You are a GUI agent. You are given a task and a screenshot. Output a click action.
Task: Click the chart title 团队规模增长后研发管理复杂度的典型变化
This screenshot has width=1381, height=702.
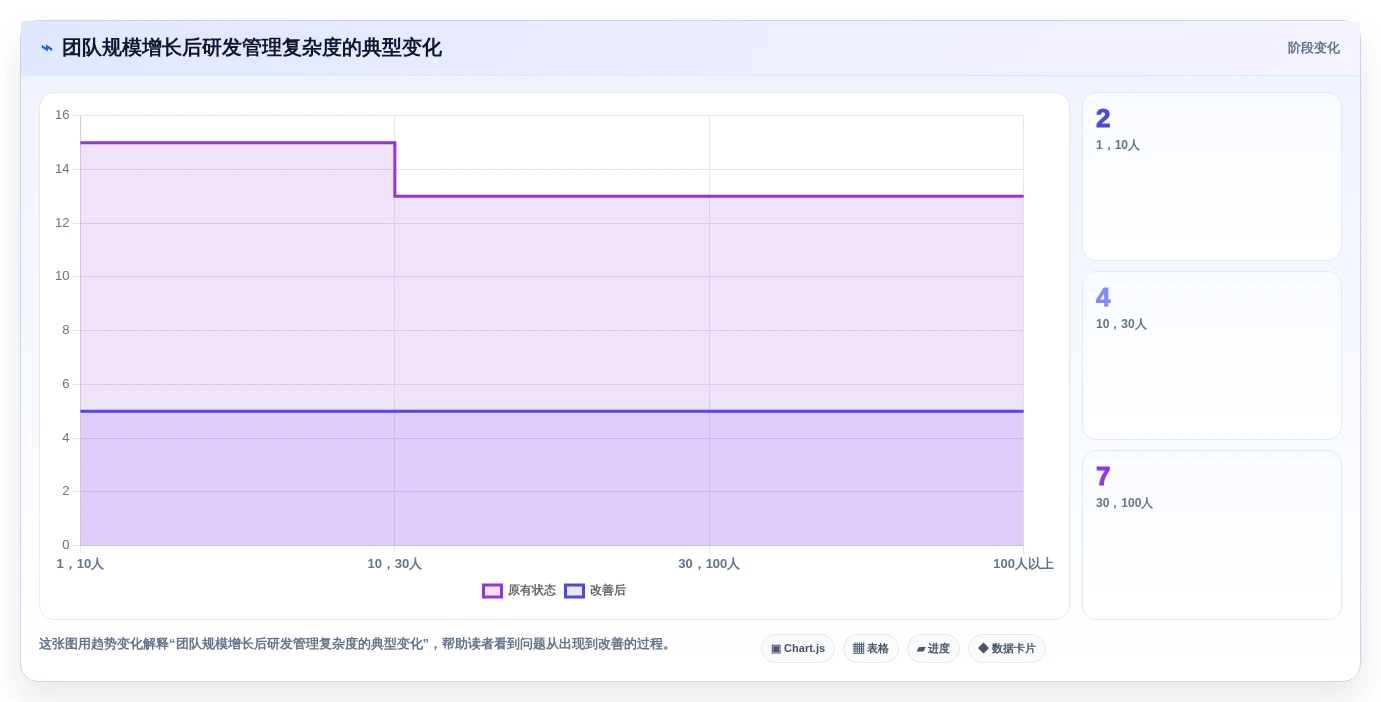(x=252, y=48)
